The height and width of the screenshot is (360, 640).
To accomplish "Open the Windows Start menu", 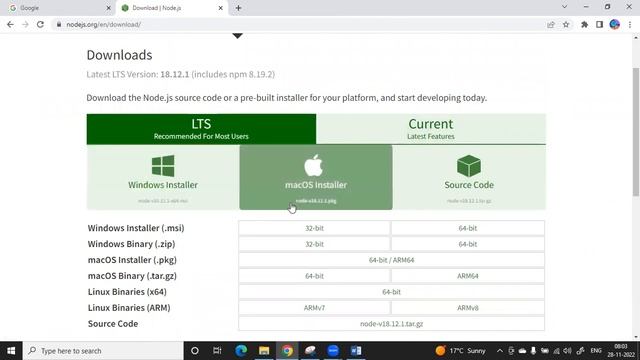I will [11, 351].
